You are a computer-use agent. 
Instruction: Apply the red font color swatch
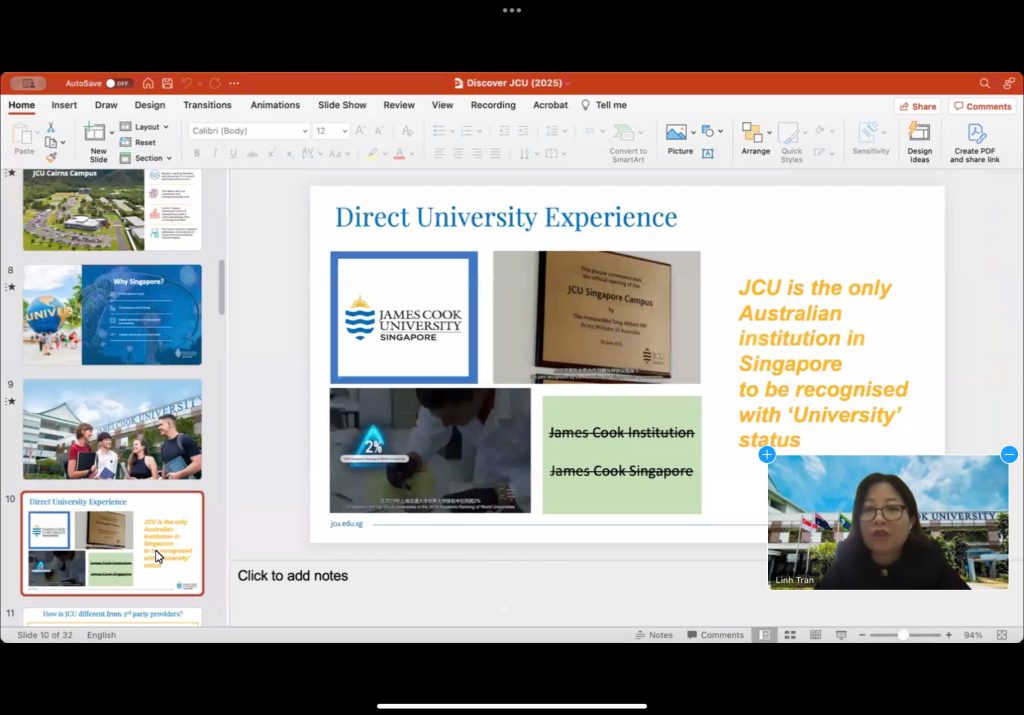click(x=400, y=154)
